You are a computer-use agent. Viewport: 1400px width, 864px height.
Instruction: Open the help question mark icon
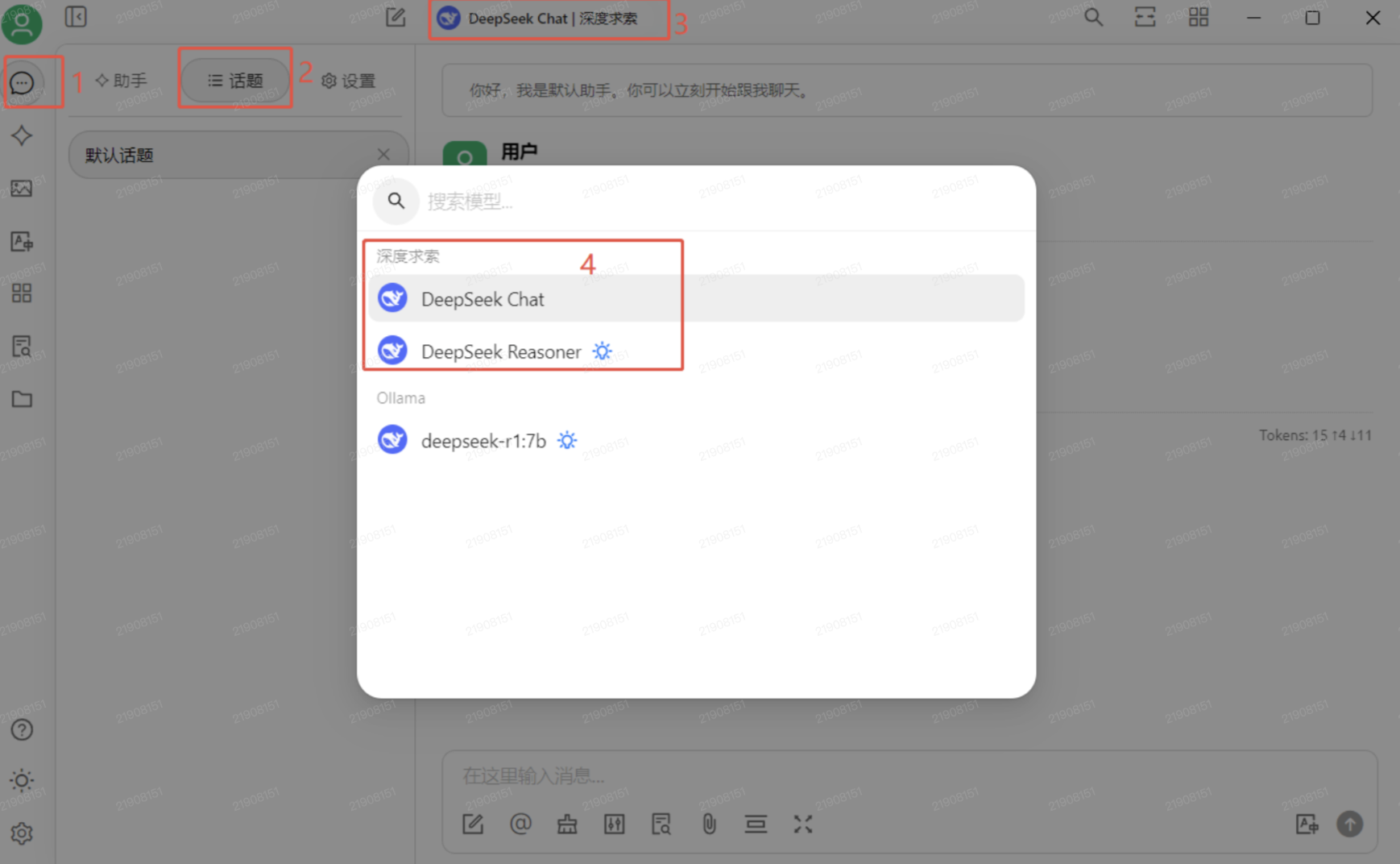click(x=22, y=729)
